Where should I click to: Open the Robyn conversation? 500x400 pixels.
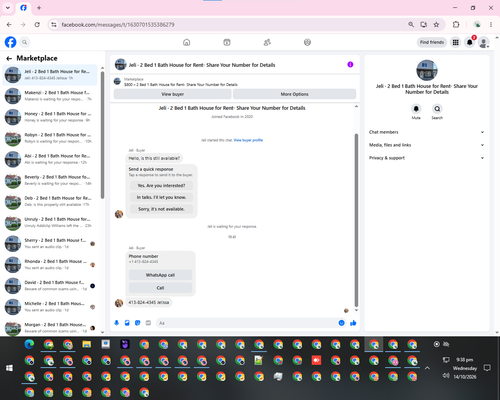tap(50, 138)
